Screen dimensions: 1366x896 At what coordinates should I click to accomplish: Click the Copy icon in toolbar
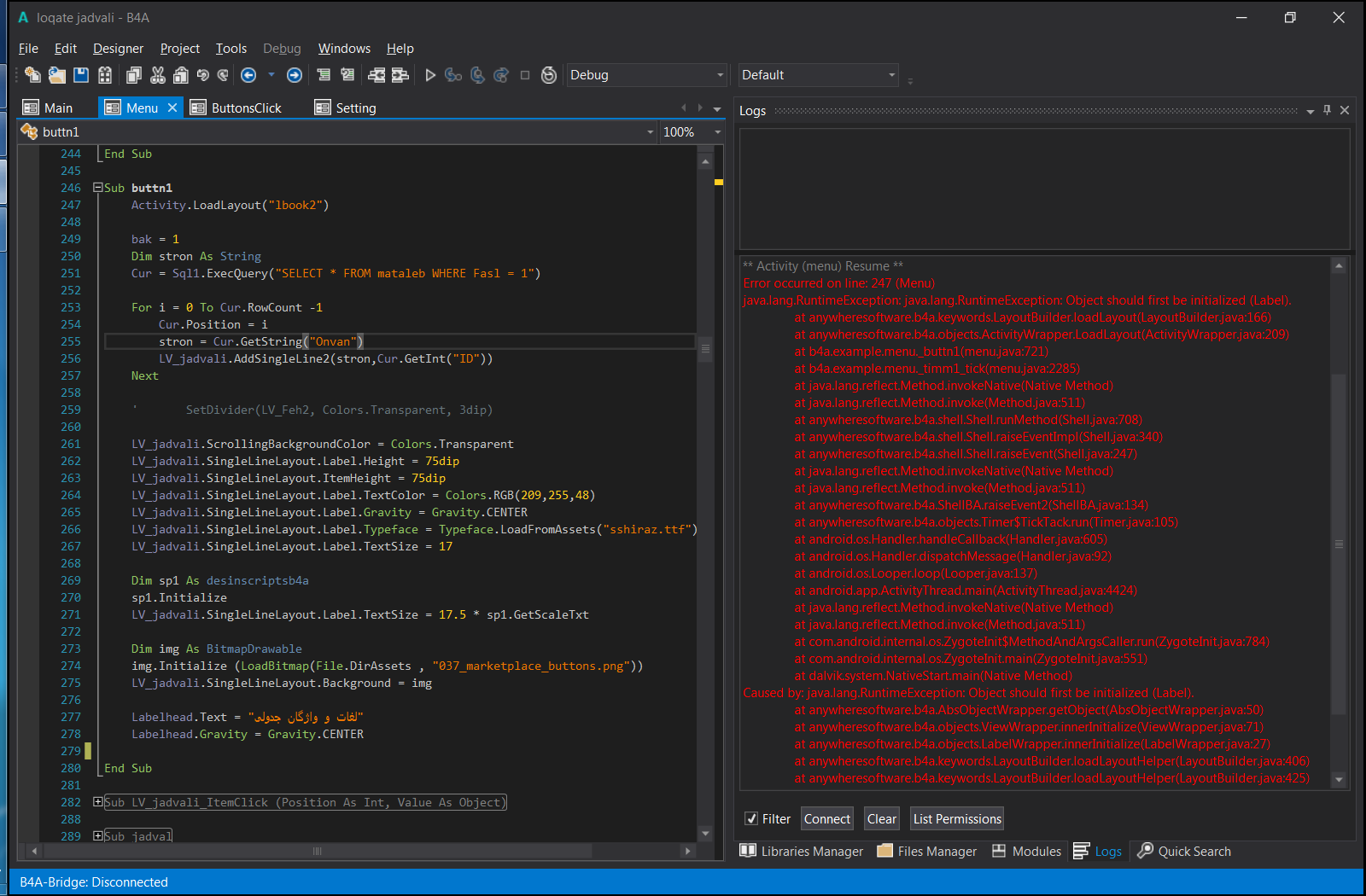[134, 75]
